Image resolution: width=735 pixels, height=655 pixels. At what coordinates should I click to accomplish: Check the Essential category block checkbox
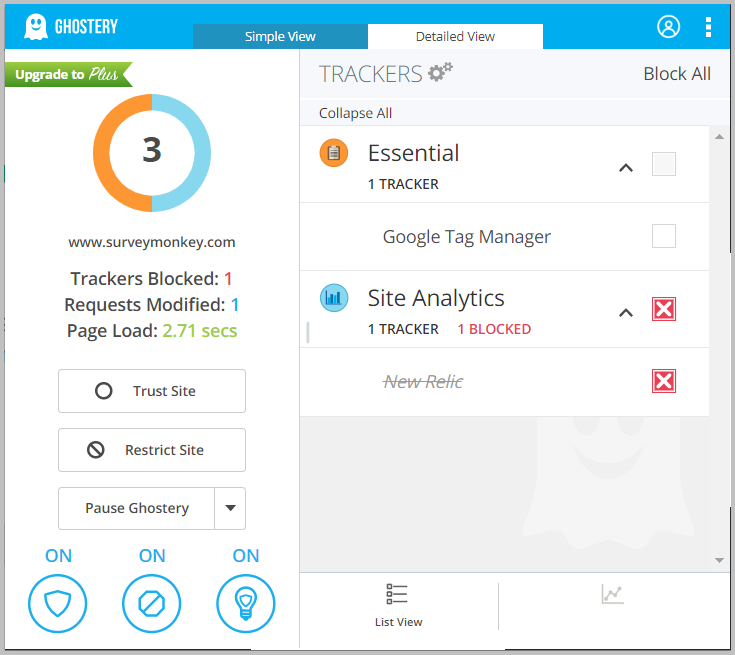pos(664,164)
